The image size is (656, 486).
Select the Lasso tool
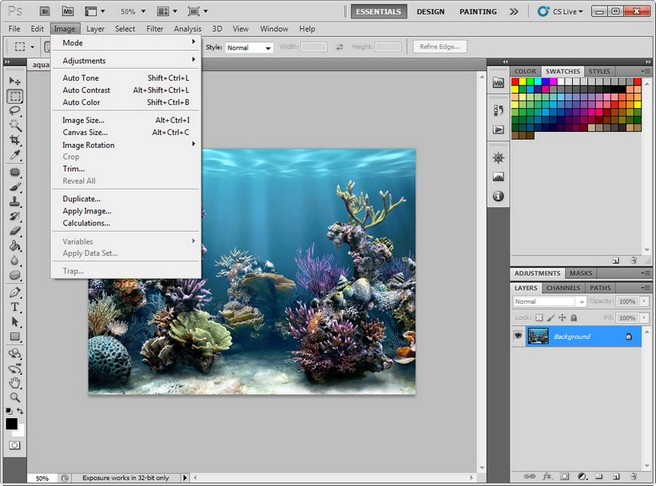tap(15, 111)
